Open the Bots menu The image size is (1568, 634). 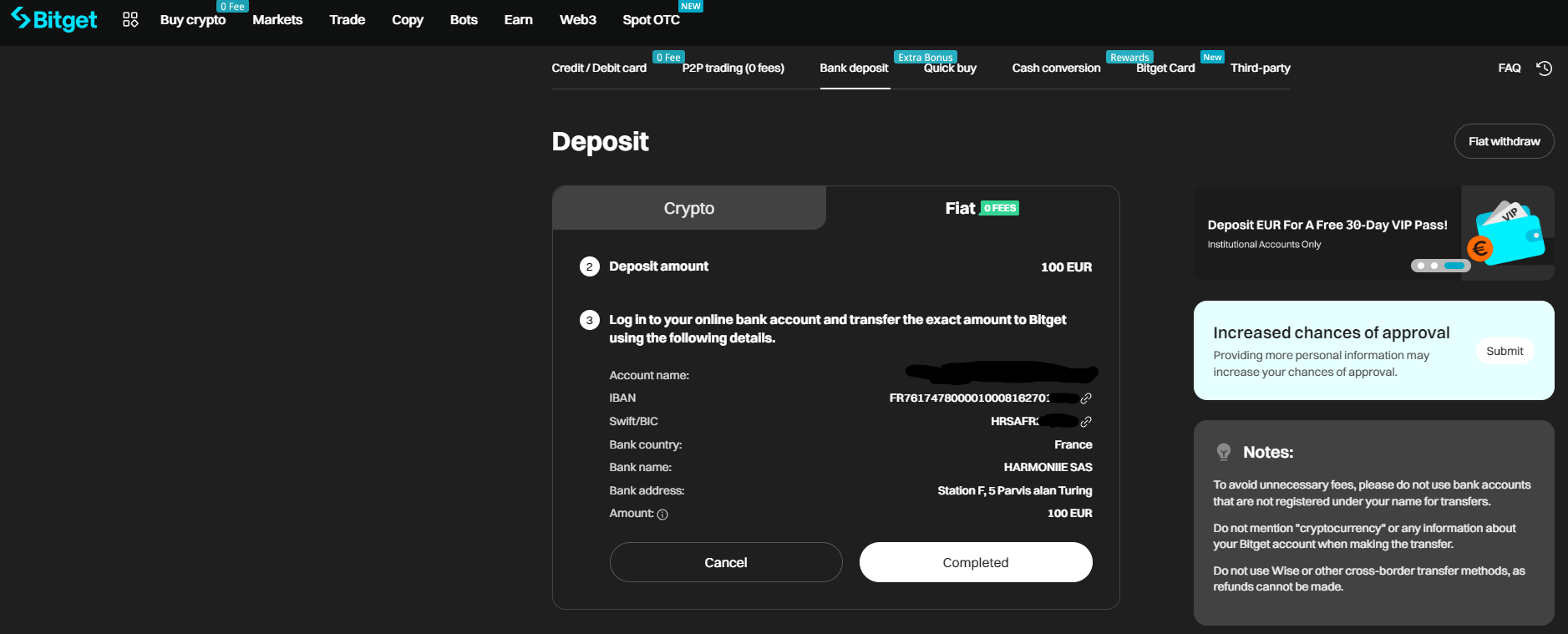tap(464, 19)
